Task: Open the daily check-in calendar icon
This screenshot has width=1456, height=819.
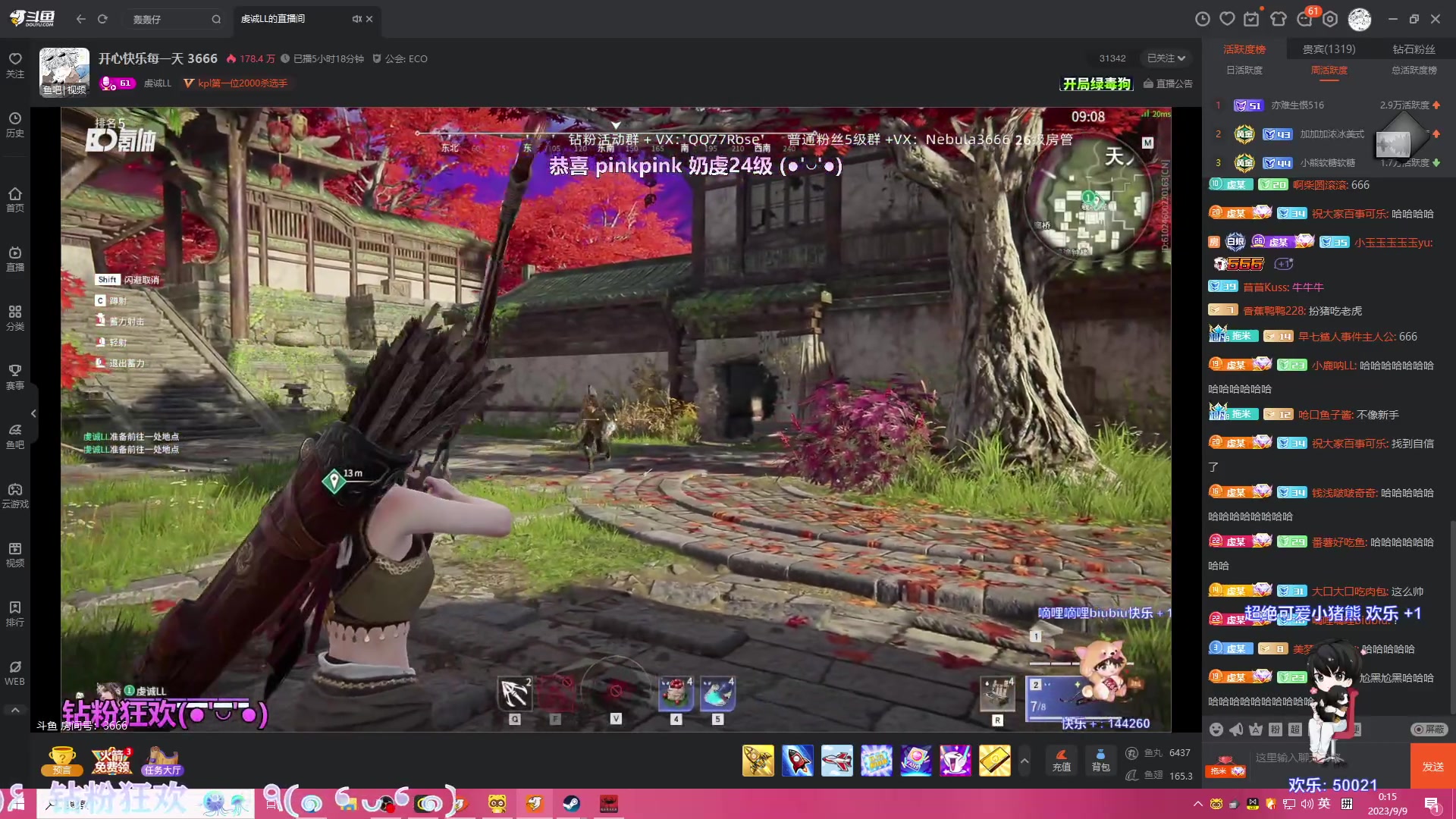Action: click(1252, 19)
